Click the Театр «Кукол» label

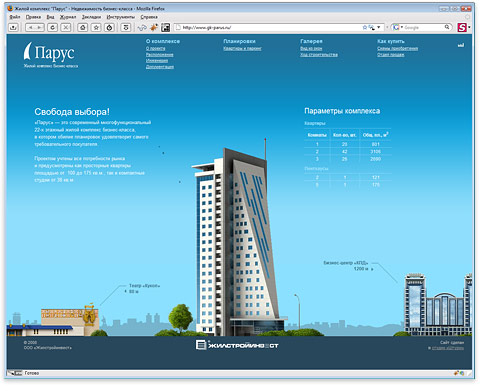pyautogui.click(x=144, y=286)
